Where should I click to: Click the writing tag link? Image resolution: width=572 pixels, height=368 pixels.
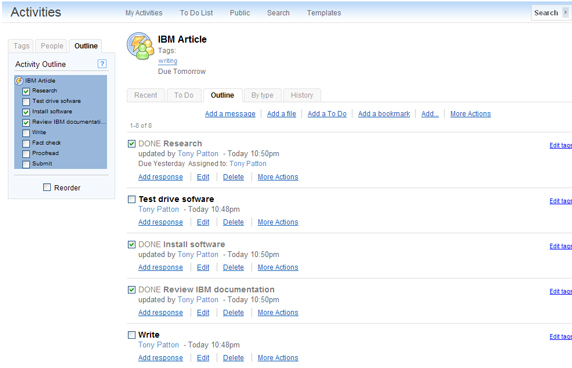point(167,61)
